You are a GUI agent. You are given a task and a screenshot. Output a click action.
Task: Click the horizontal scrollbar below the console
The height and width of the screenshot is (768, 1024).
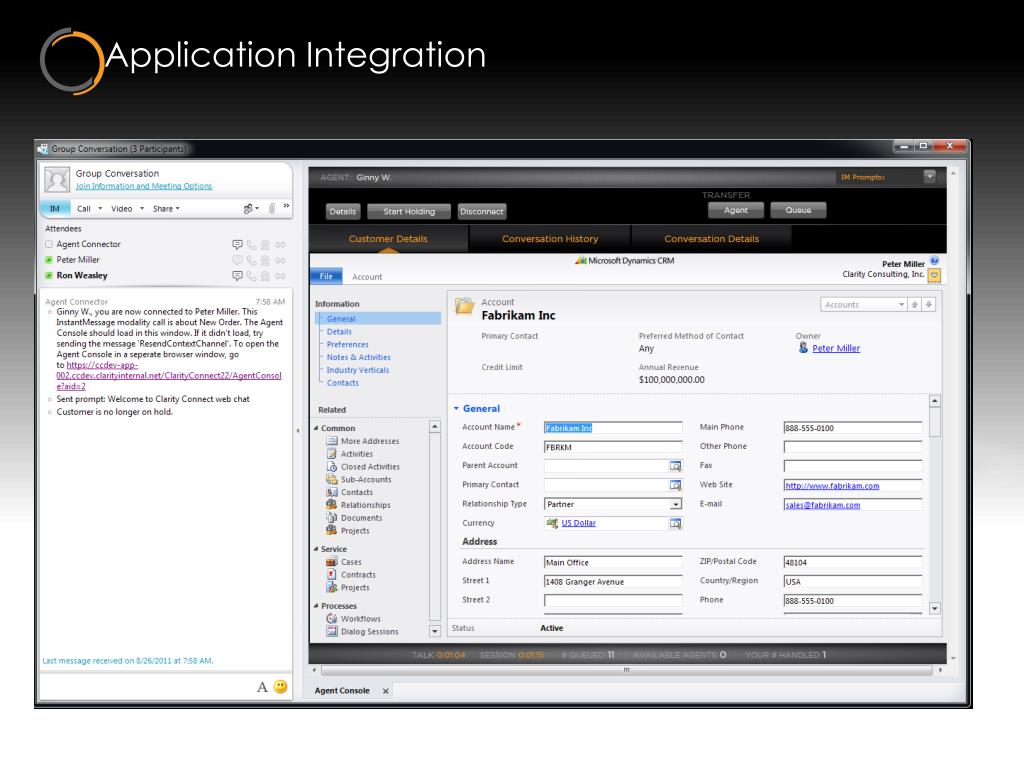pos(626,670)
